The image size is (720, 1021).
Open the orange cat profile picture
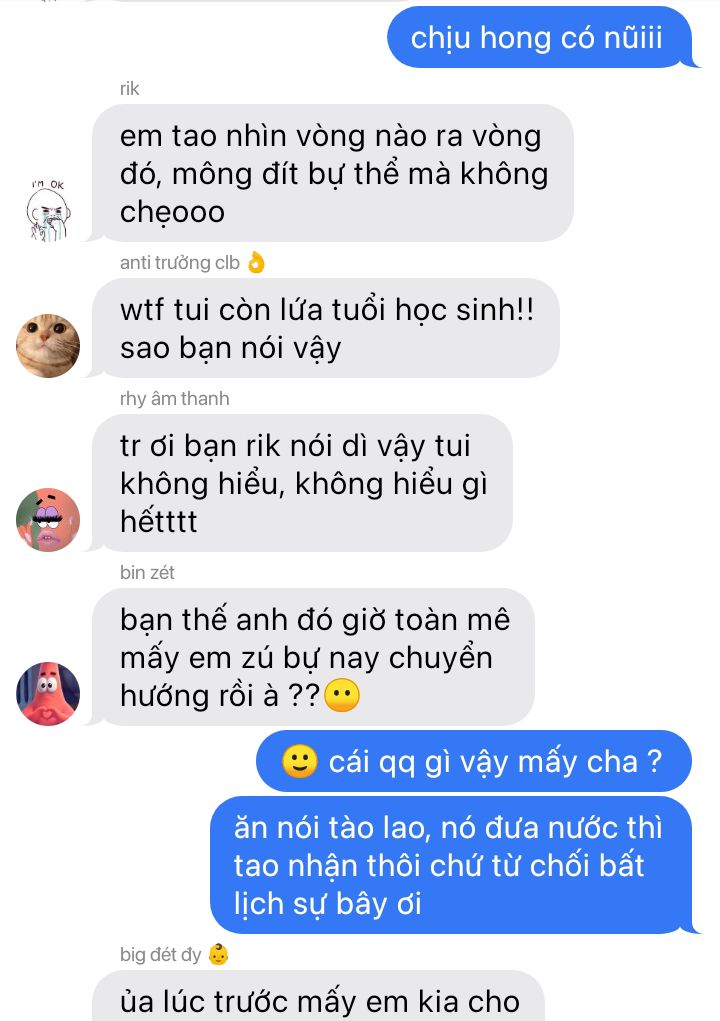pos(48,346)
